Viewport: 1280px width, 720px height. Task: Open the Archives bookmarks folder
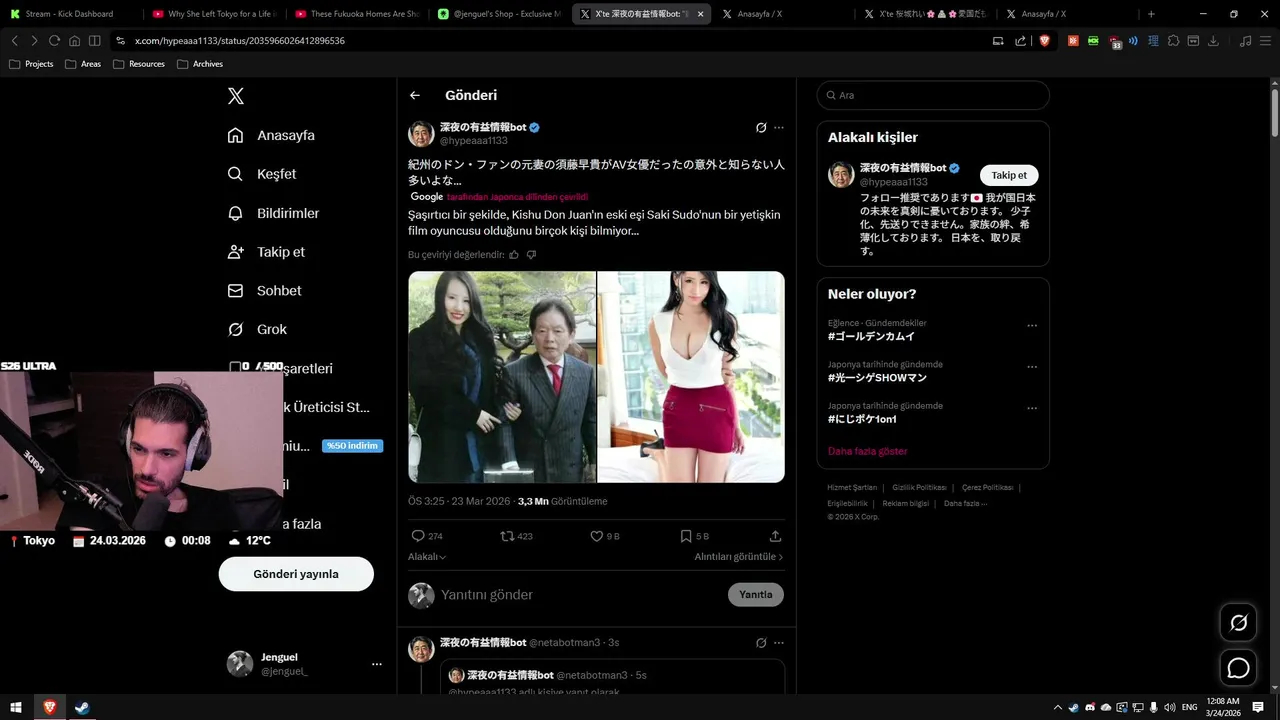point(200,64)
